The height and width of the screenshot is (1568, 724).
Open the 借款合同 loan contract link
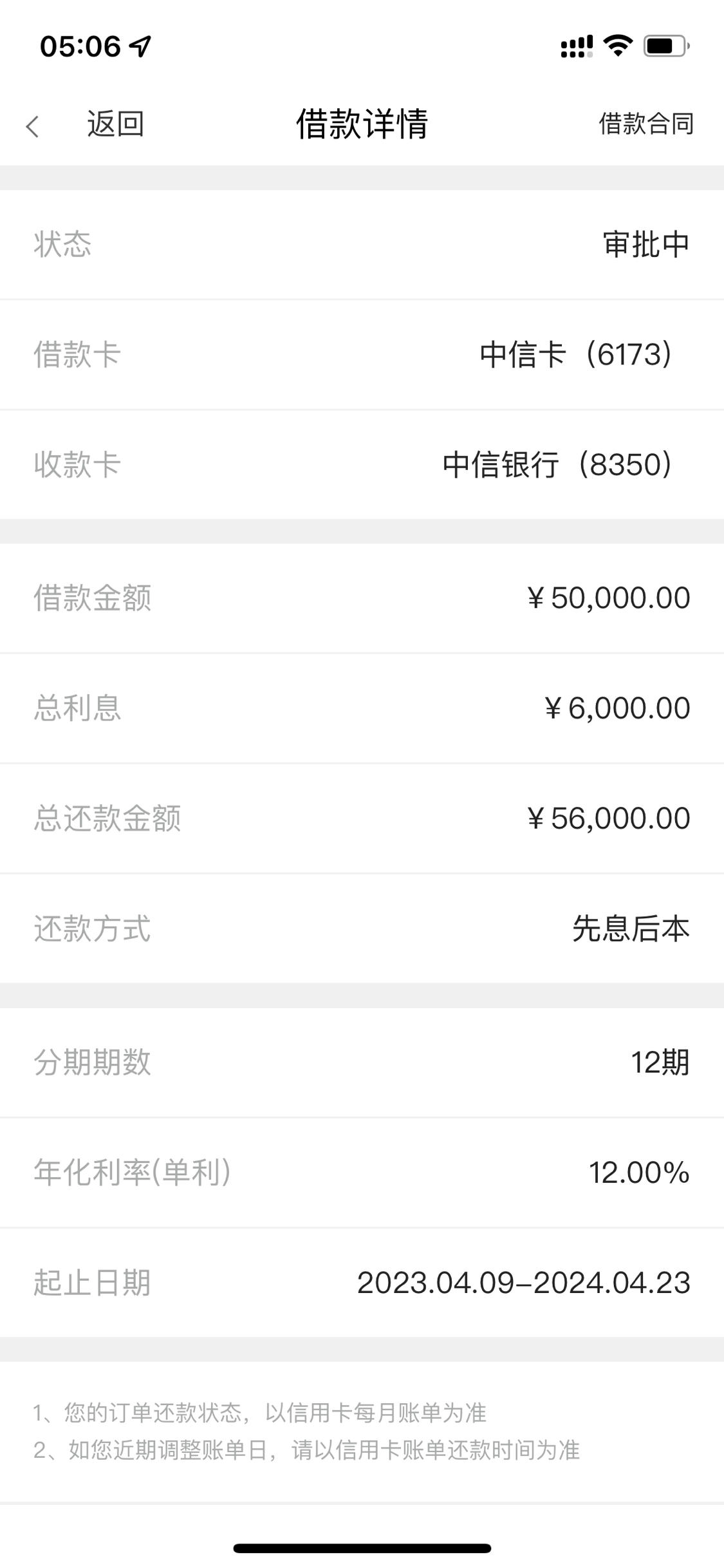pyautogui.click(x=646, y=124)
